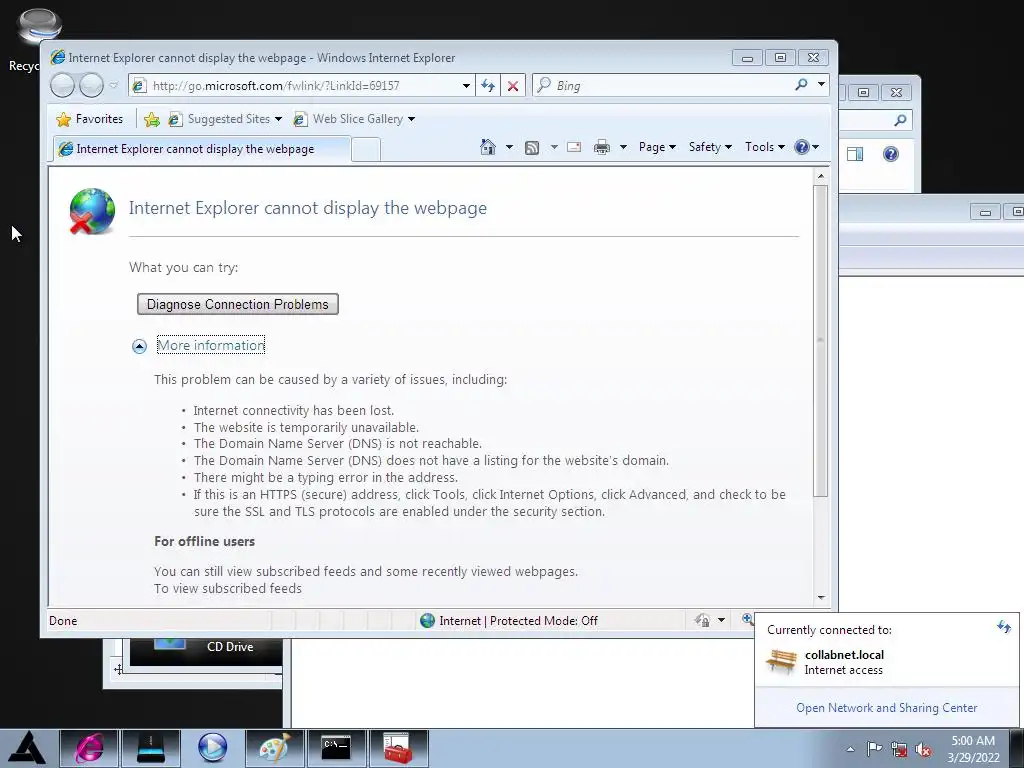Image resolution: width=1024 pixels, height=768 pixels.
Task: Click the Internet Protected Mode status zone
Action: point(509,620)
